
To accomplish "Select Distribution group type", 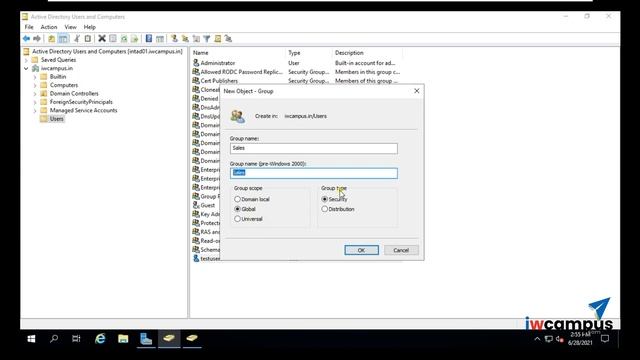I will [x=338, y=209].
